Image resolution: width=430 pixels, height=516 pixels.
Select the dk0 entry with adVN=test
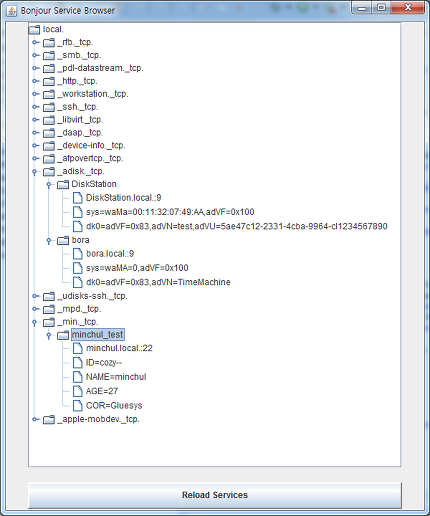tap(237, 226)
